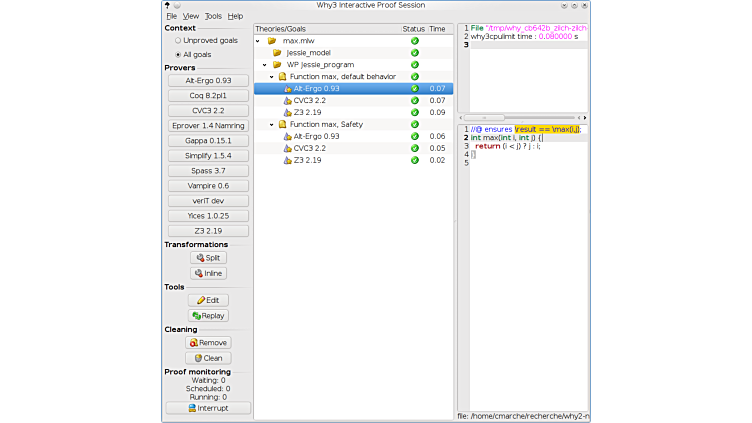This screenshot has height=423, width=752.
Task: Click the WP Jessie_program folder icon
Action: click(277, 65)
